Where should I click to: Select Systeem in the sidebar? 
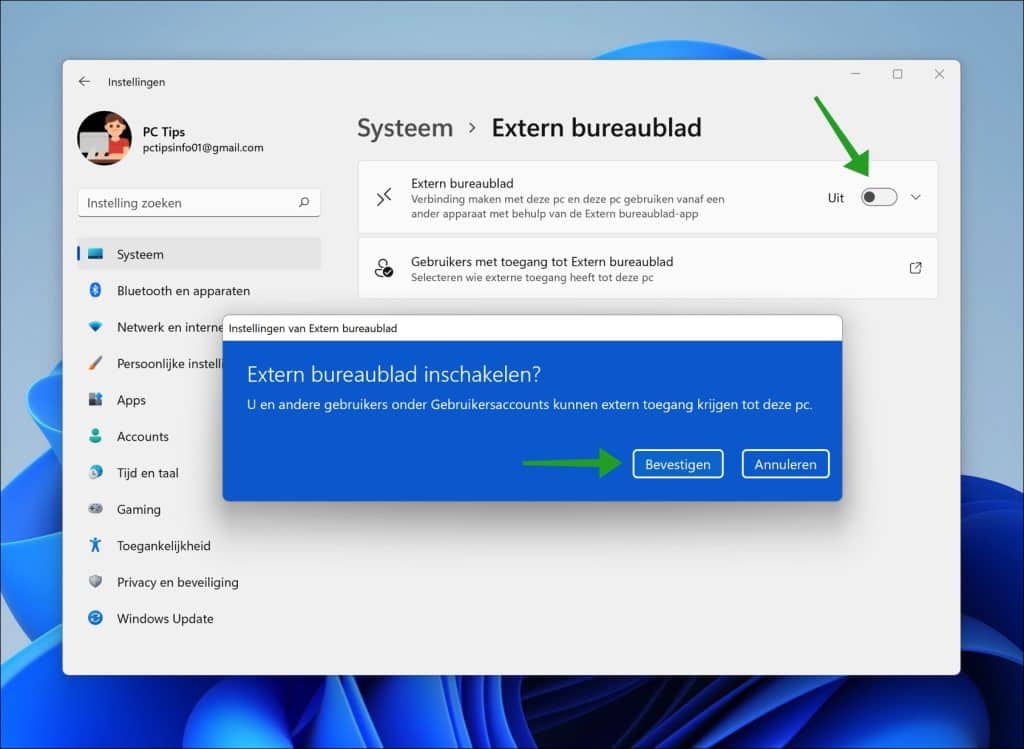(x=140, y=254)
